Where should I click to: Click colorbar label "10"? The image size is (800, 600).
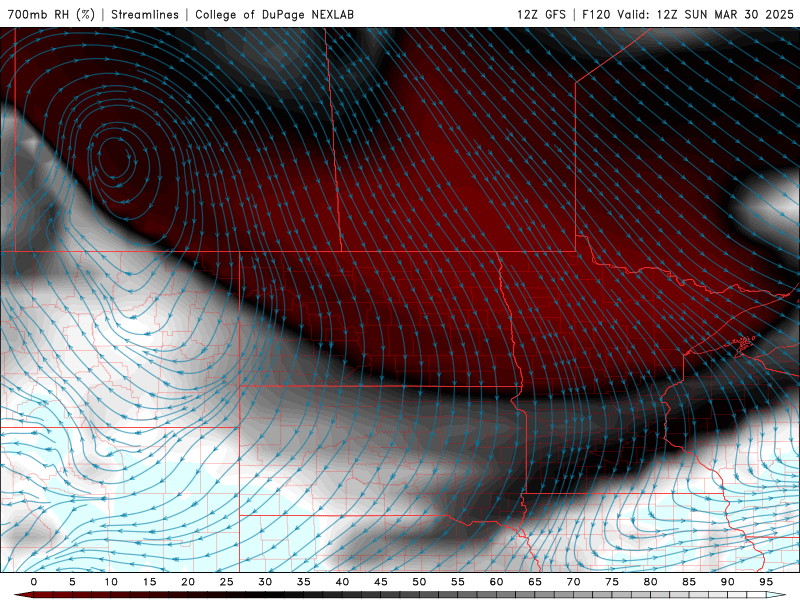[111, 582]
